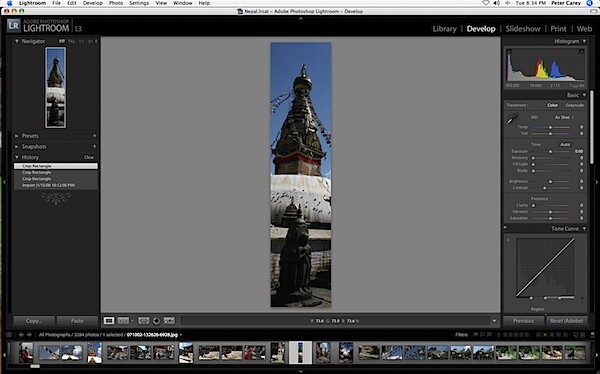Open toolbar options dropdown arrow
The image size is (600, 374).
[x=494, y=321]
